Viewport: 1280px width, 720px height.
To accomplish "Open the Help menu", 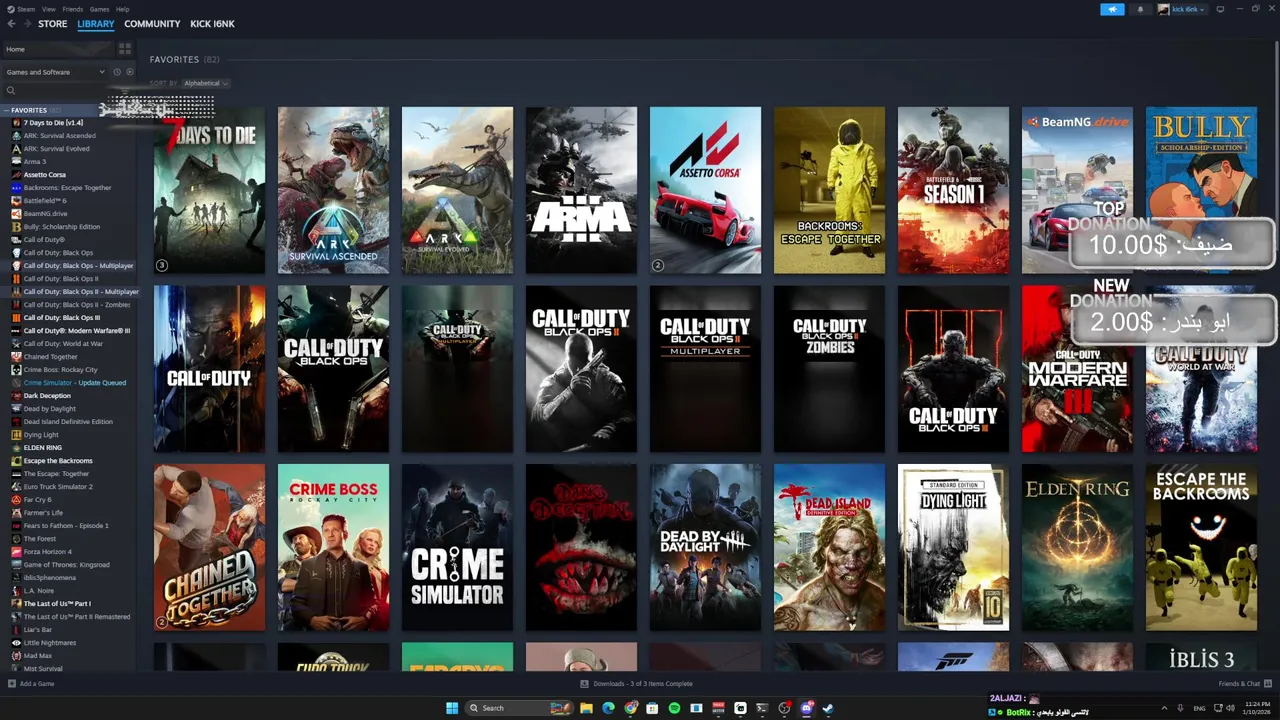I will coord(122,9).
